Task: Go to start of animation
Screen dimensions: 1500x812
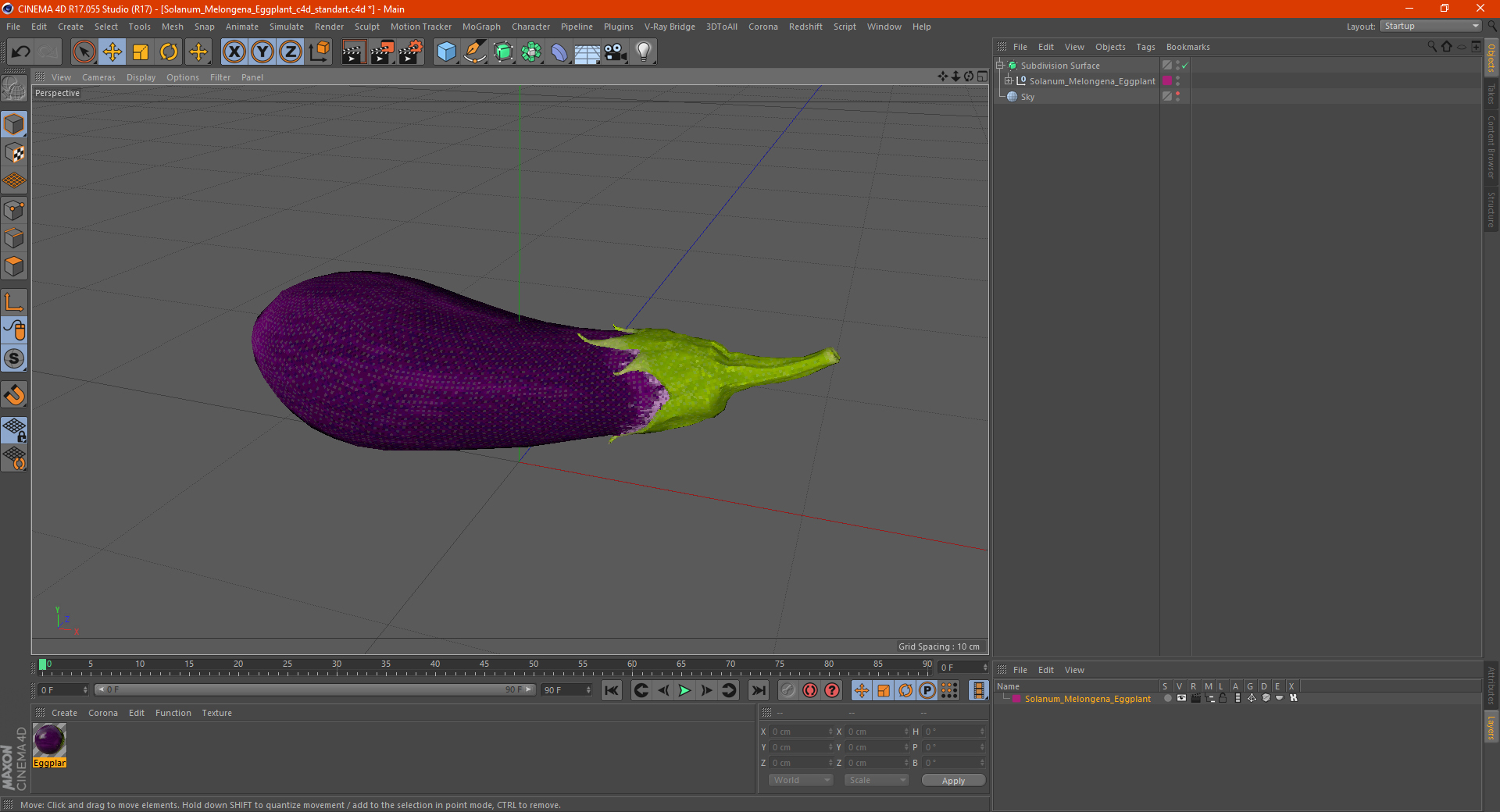Action: [612, 690]
